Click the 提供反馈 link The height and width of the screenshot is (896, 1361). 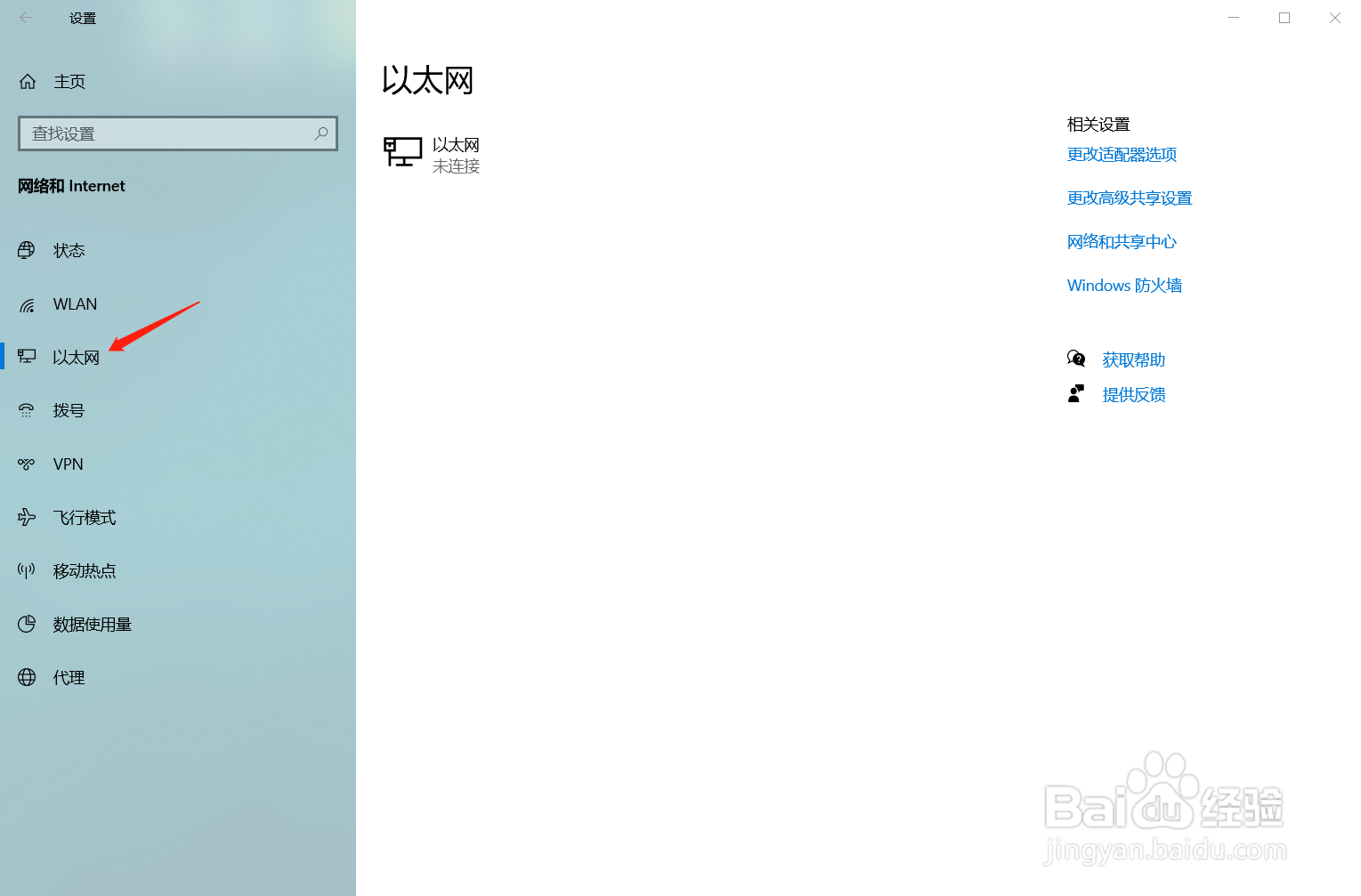pos(1134,395)
